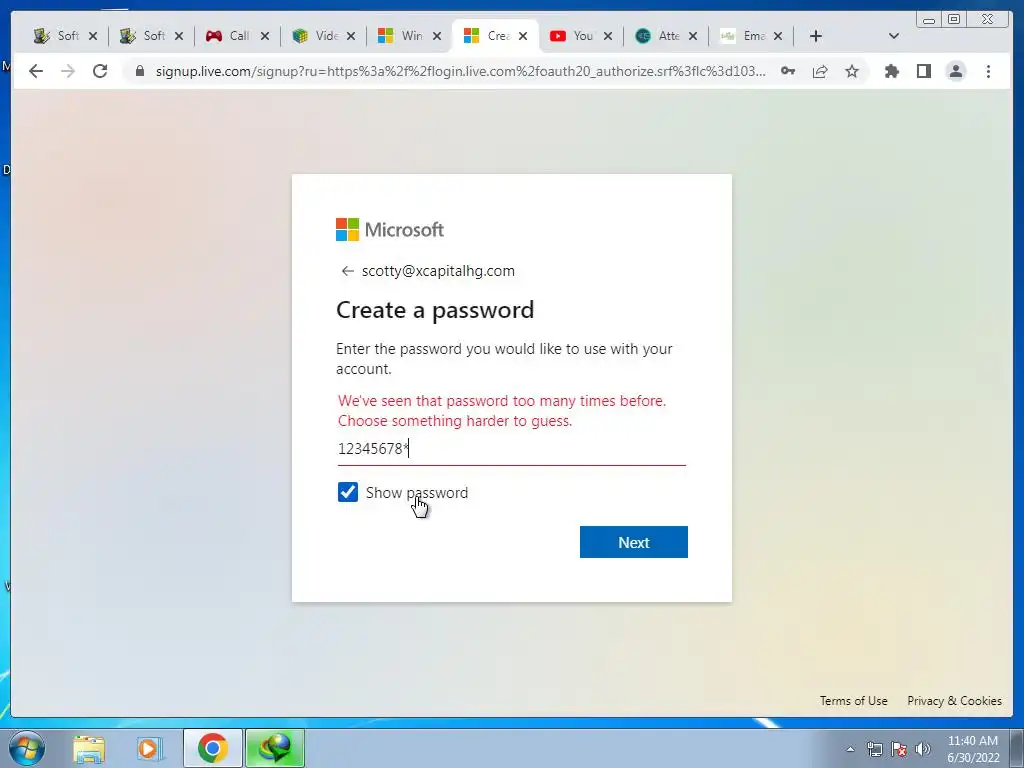The width and height of the screenshot is (1024, 768).
Task: Switch to YouTube tab
Action: 581,36
